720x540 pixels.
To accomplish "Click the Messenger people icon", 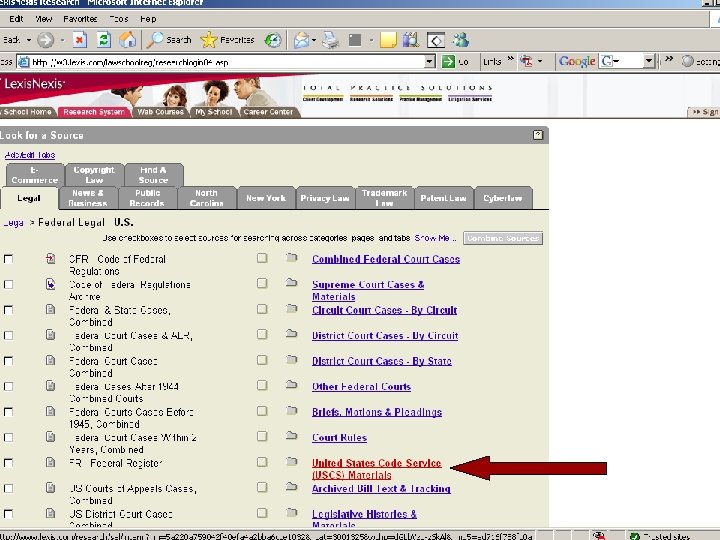I will pos(460,40).
